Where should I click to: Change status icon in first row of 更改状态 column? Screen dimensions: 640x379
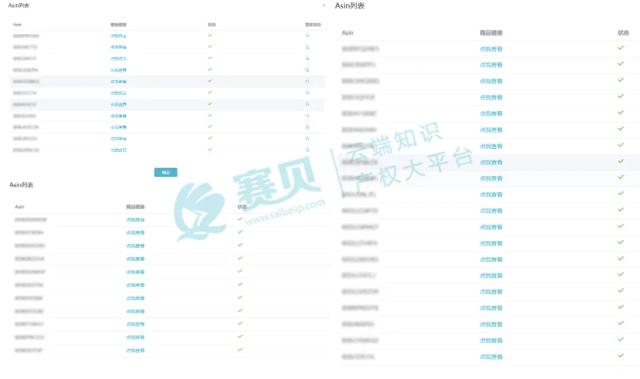[x=307, y=35]
